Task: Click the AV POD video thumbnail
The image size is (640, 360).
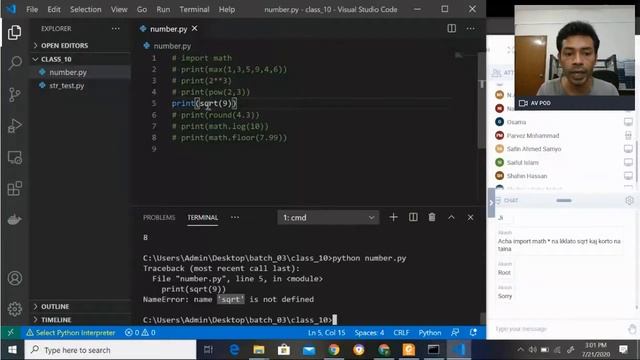Action: [x=575, y=57]
